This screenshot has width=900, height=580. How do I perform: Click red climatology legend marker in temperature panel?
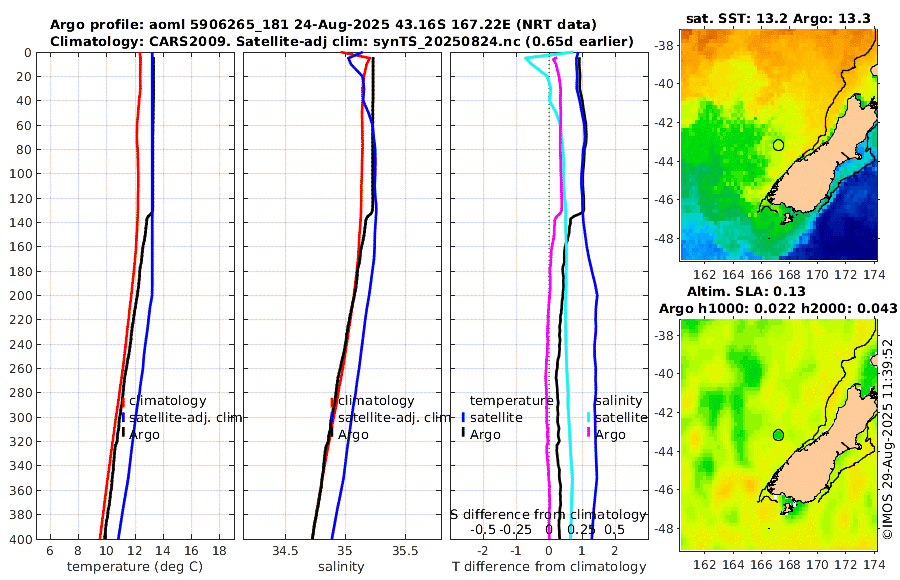tap(123, 401)
